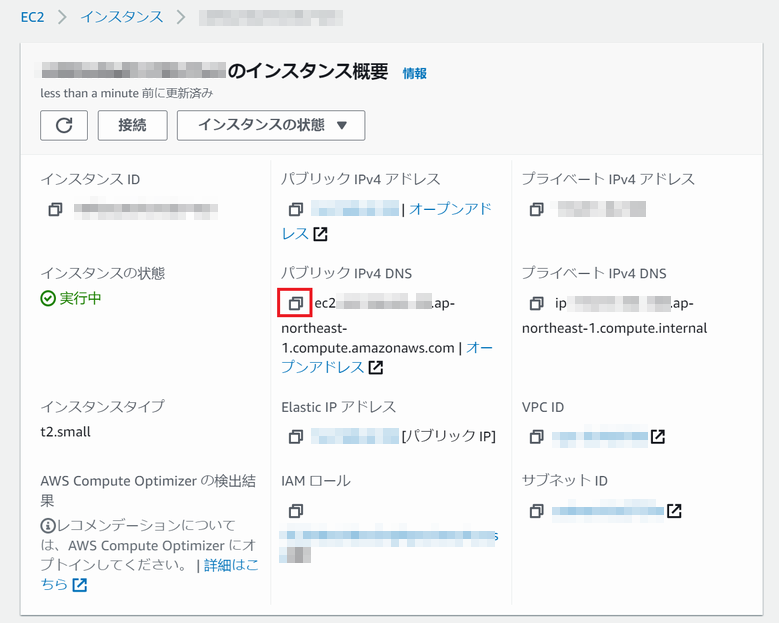This screenshot has width=779, height=623.
Task: Go to EC2 in breadcrumb
Action: pyautogui.click(x=32, y=17)
